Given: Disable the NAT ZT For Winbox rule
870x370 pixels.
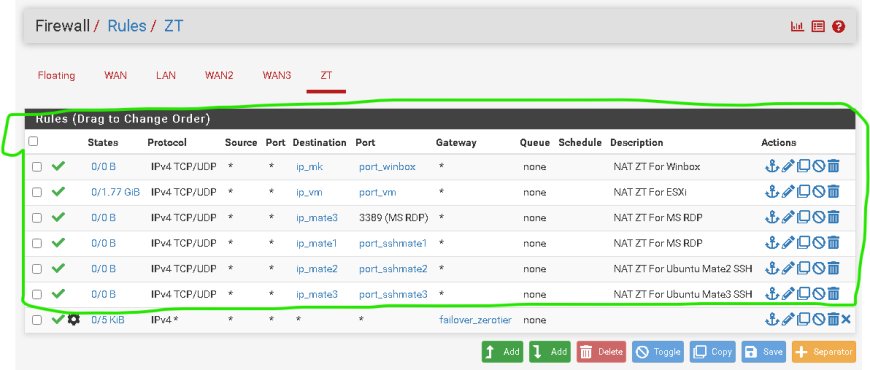Looking at the screenshot, I should click(x=818, y=166).
